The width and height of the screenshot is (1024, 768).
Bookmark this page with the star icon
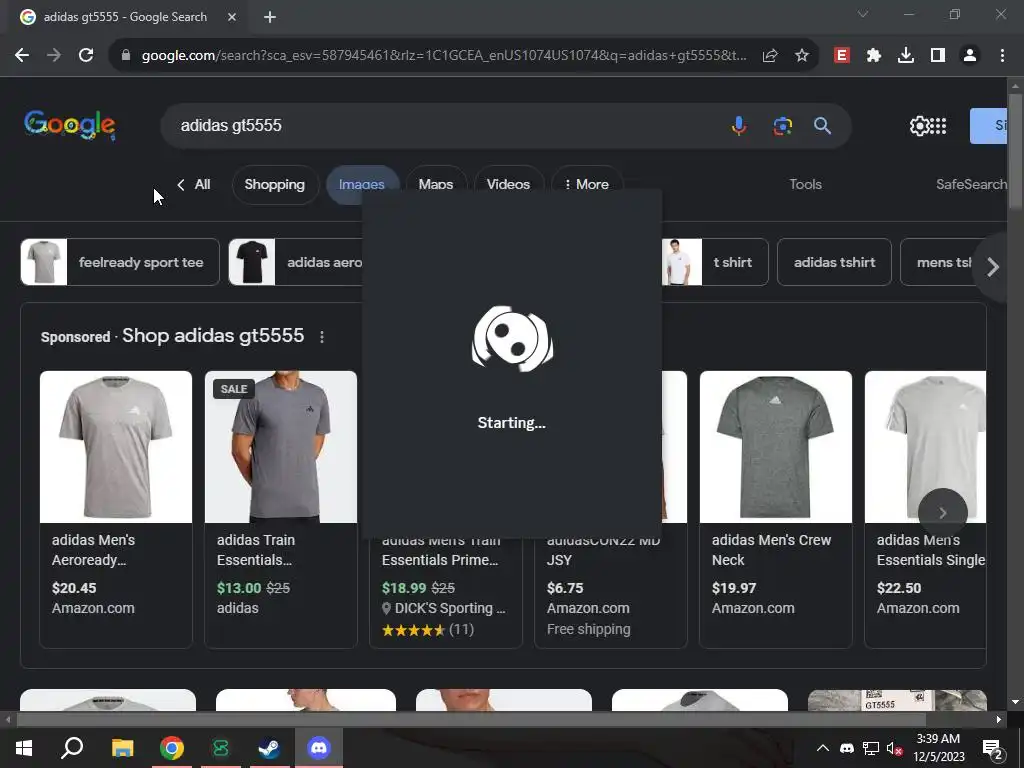pos(802,56)
